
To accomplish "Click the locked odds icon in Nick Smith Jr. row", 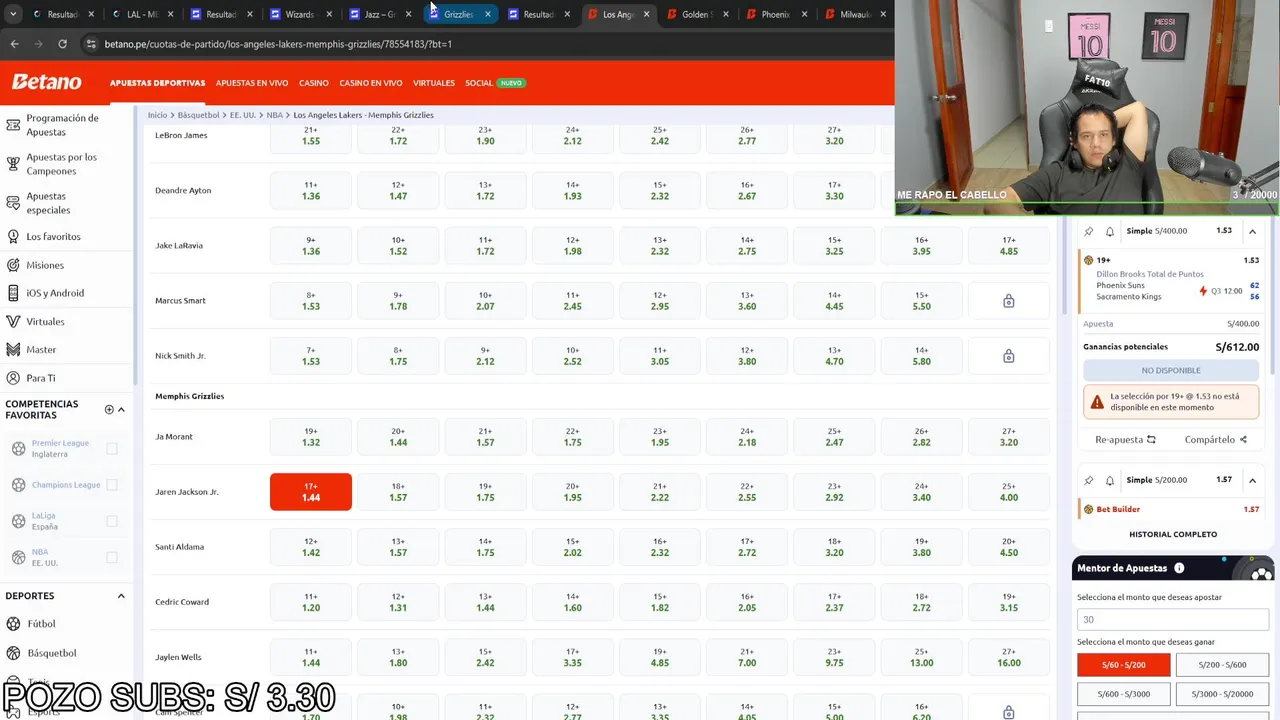I will click(1008, 356).
